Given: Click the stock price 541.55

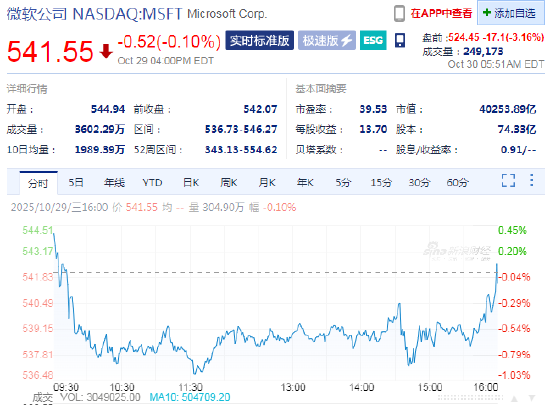Looking at the screenshot, I should pos(50,52).
